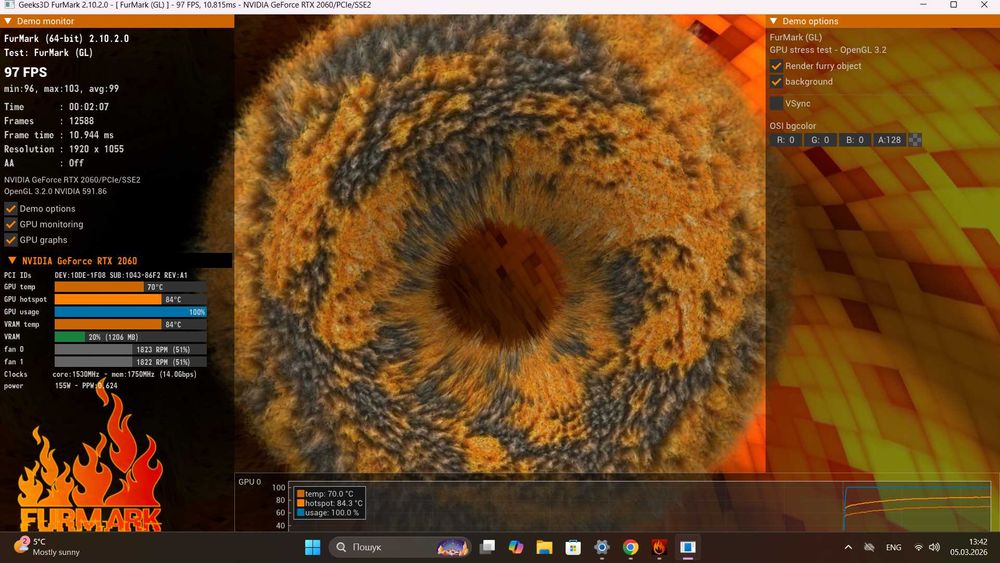The image size is (1000, 563).
Task: Open the weather widget 5°C
Action: (x=48, y=547)
